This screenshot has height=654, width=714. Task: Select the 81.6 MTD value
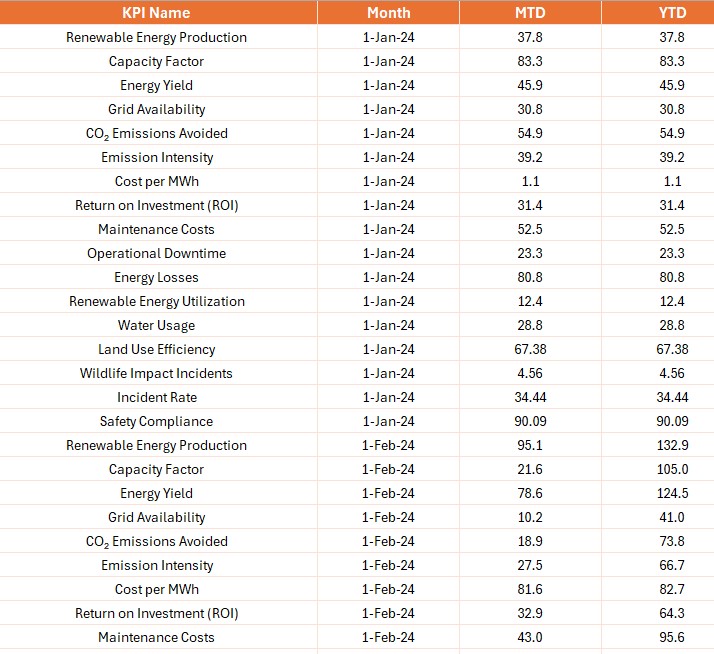coord(530,589)
